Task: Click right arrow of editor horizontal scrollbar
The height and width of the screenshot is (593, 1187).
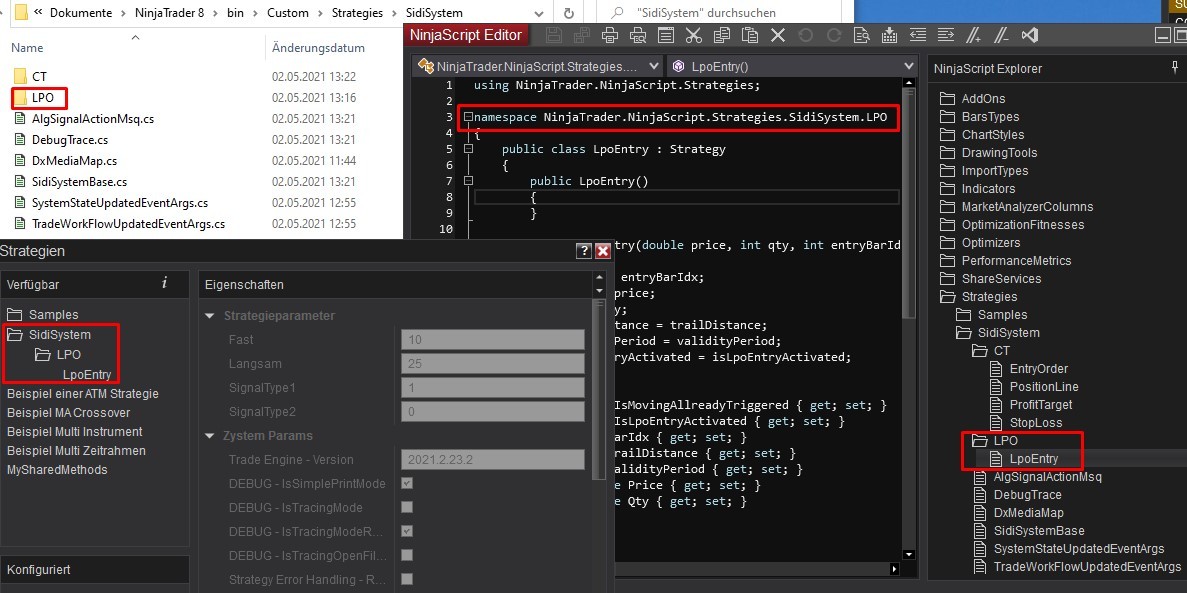Action: 895,569
